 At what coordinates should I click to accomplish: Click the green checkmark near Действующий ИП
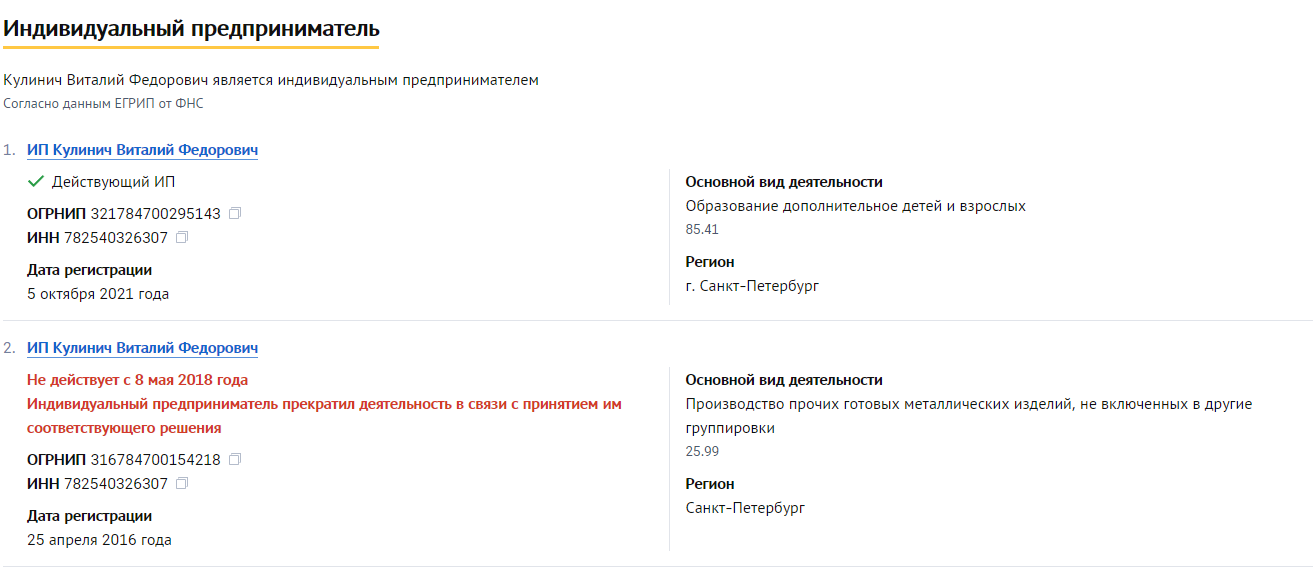(36, 182)
